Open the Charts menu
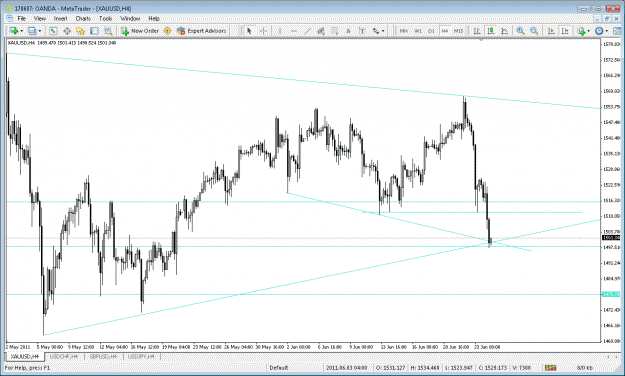The width and height of the screenshot is (625, 376). pyautogui.click(x=83, y=18)
